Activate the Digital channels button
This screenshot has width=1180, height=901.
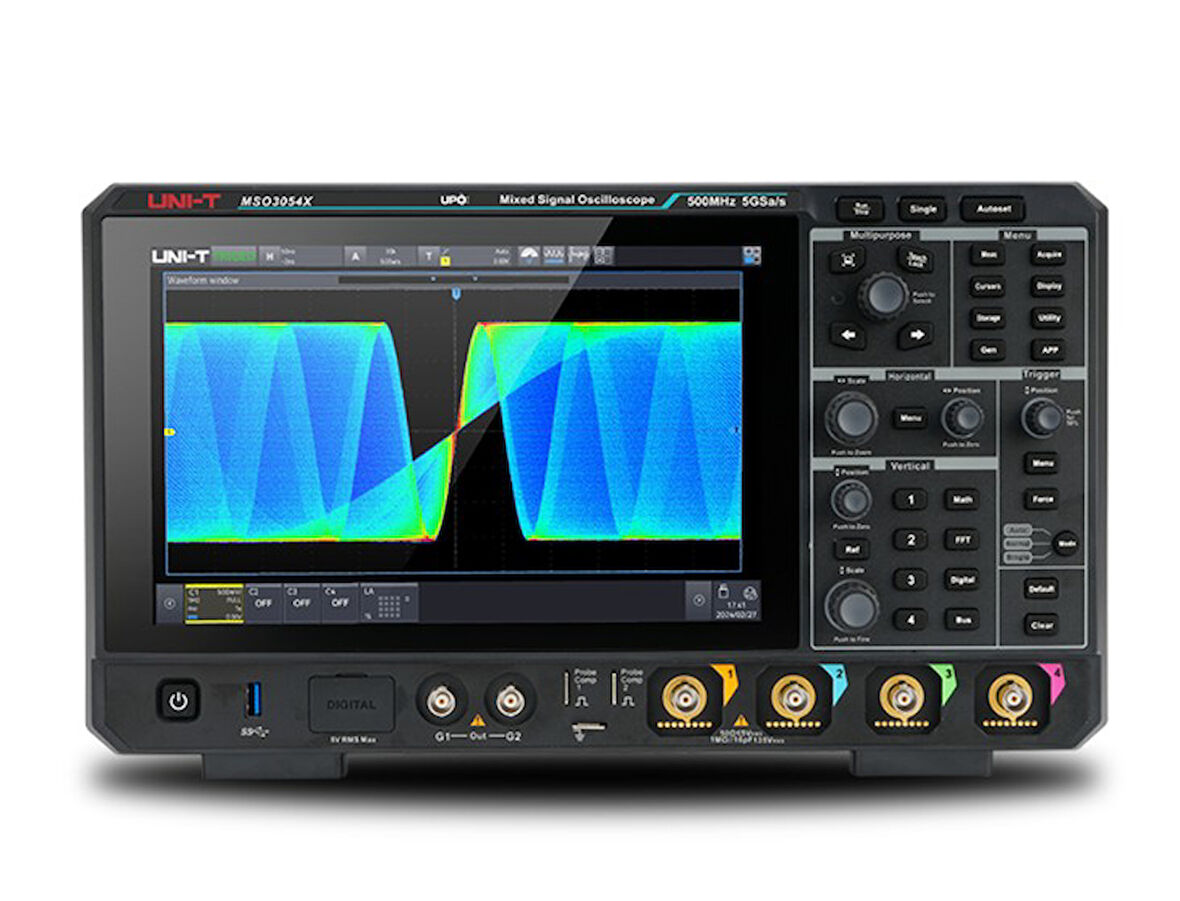point(961,579)
